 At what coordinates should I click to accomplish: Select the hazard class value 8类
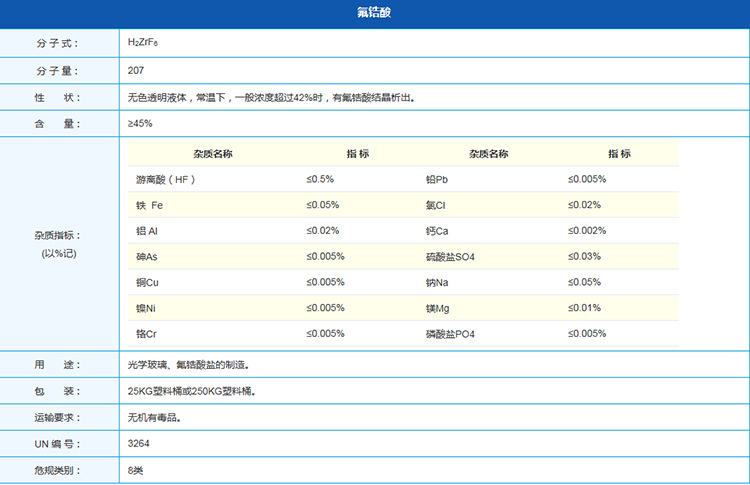coord(135,471)
